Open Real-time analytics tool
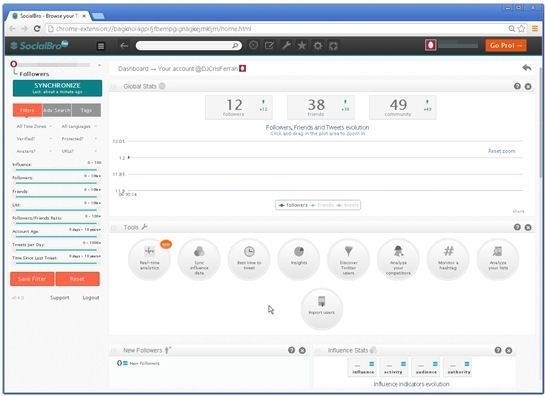The height and width of the screenshot is (396, 545). click(x=149, y=259)
